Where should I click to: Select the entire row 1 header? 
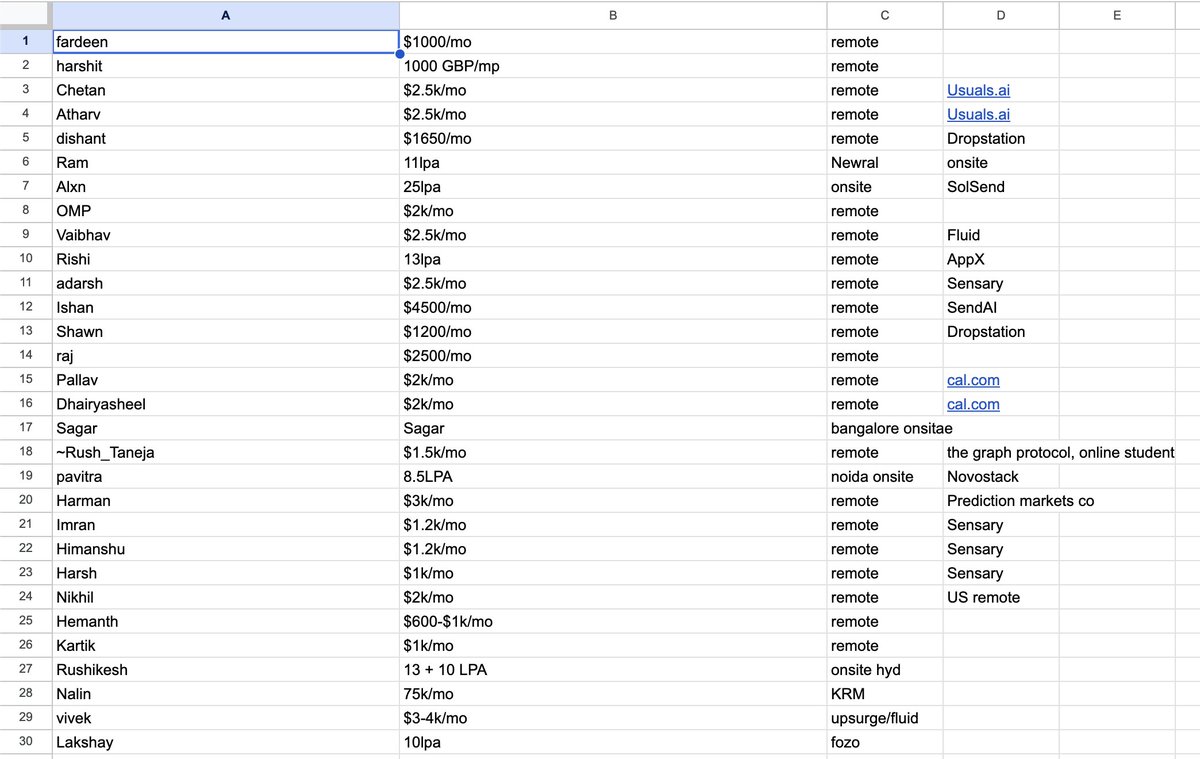(26, 42)
